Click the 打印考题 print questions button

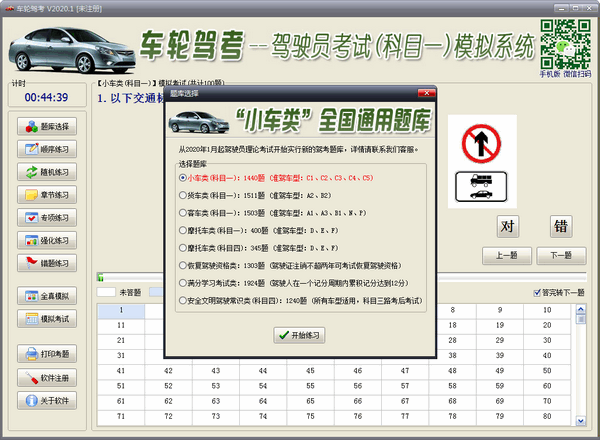coord(47,354)
